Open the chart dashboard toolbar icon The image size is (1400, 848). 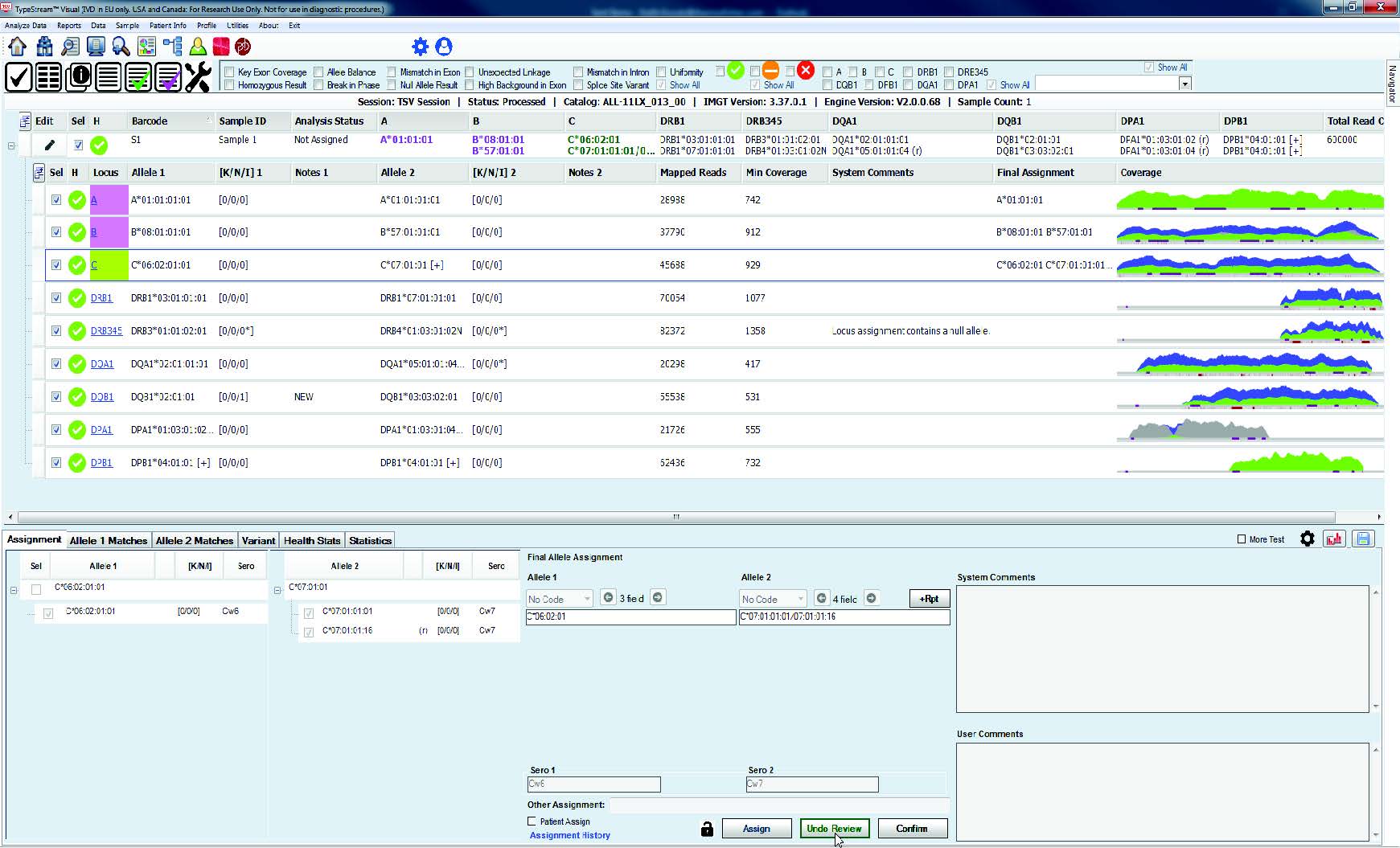pos(146,47)
